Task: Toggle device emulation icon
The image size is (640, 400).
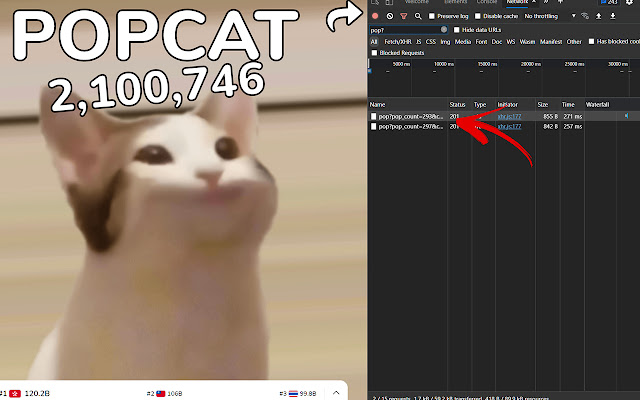Action: 389,2
